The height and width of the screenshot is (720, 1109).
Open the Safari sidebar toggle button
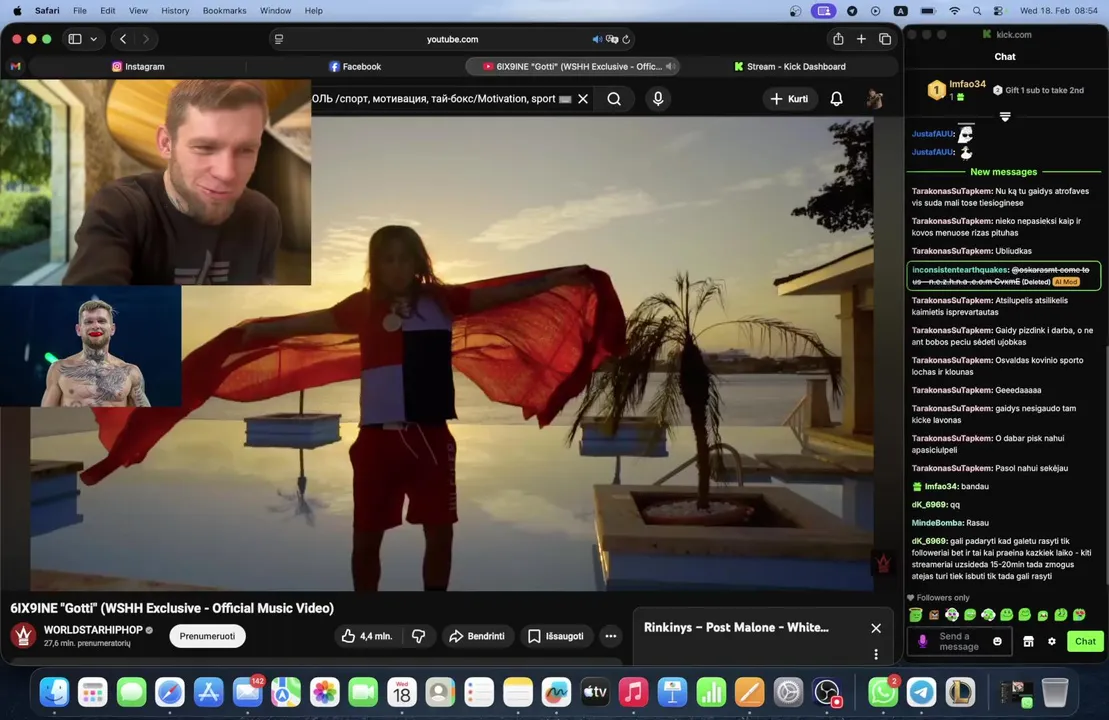point(75,39)
